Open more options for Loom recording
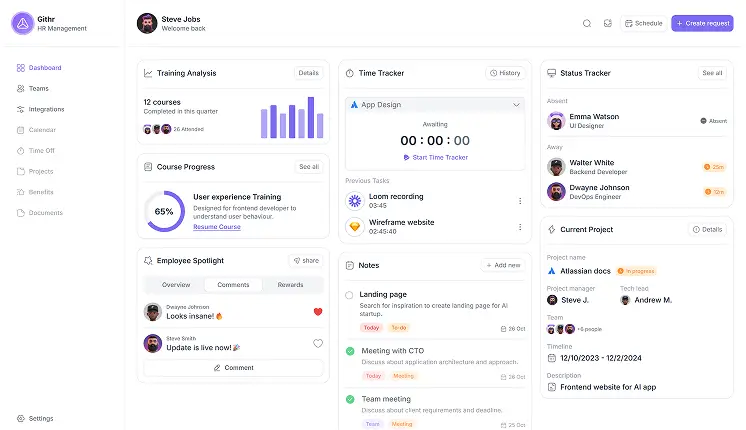 [520, 201]
